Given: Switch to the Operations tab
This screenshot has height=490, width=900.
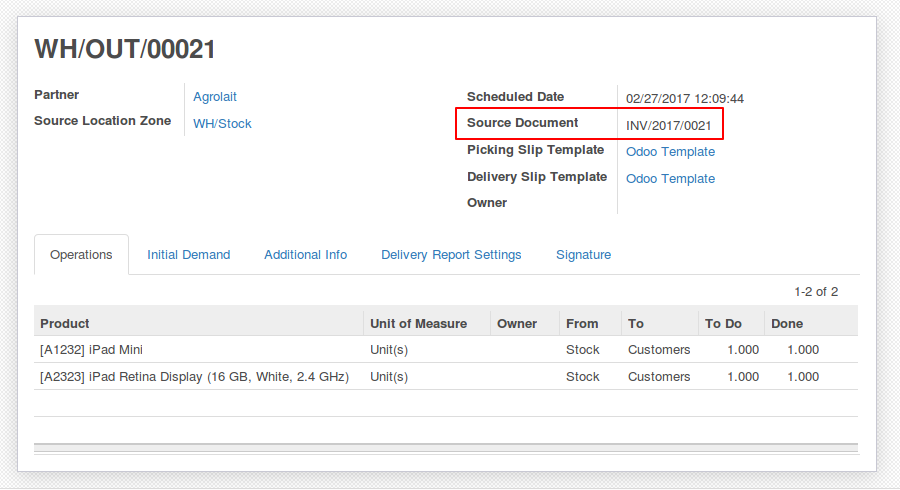Looking at the screenshot, I should click(81, 255).
